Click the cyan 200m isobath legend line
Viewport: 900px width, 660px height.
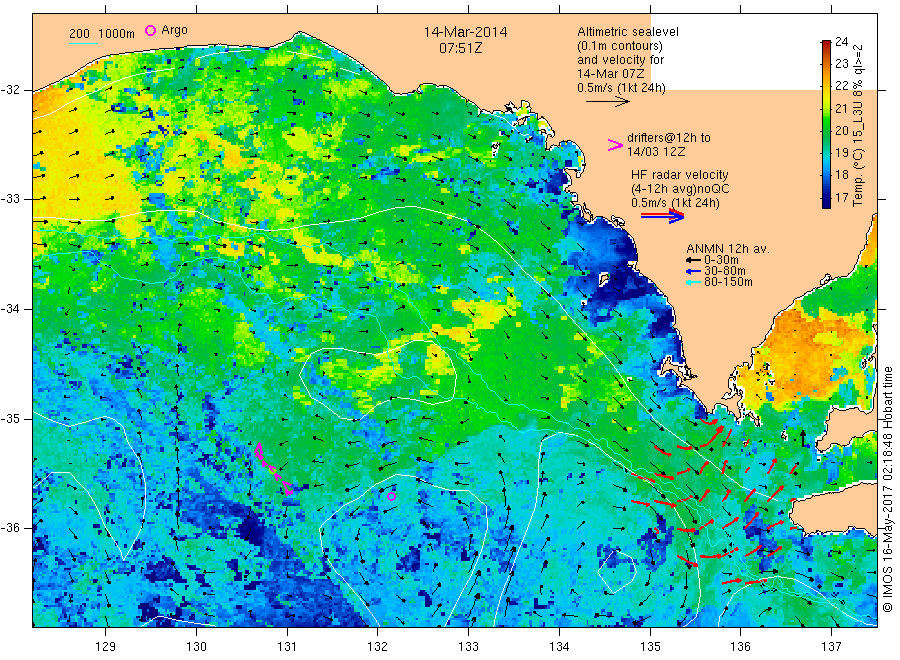click(83, 43)
